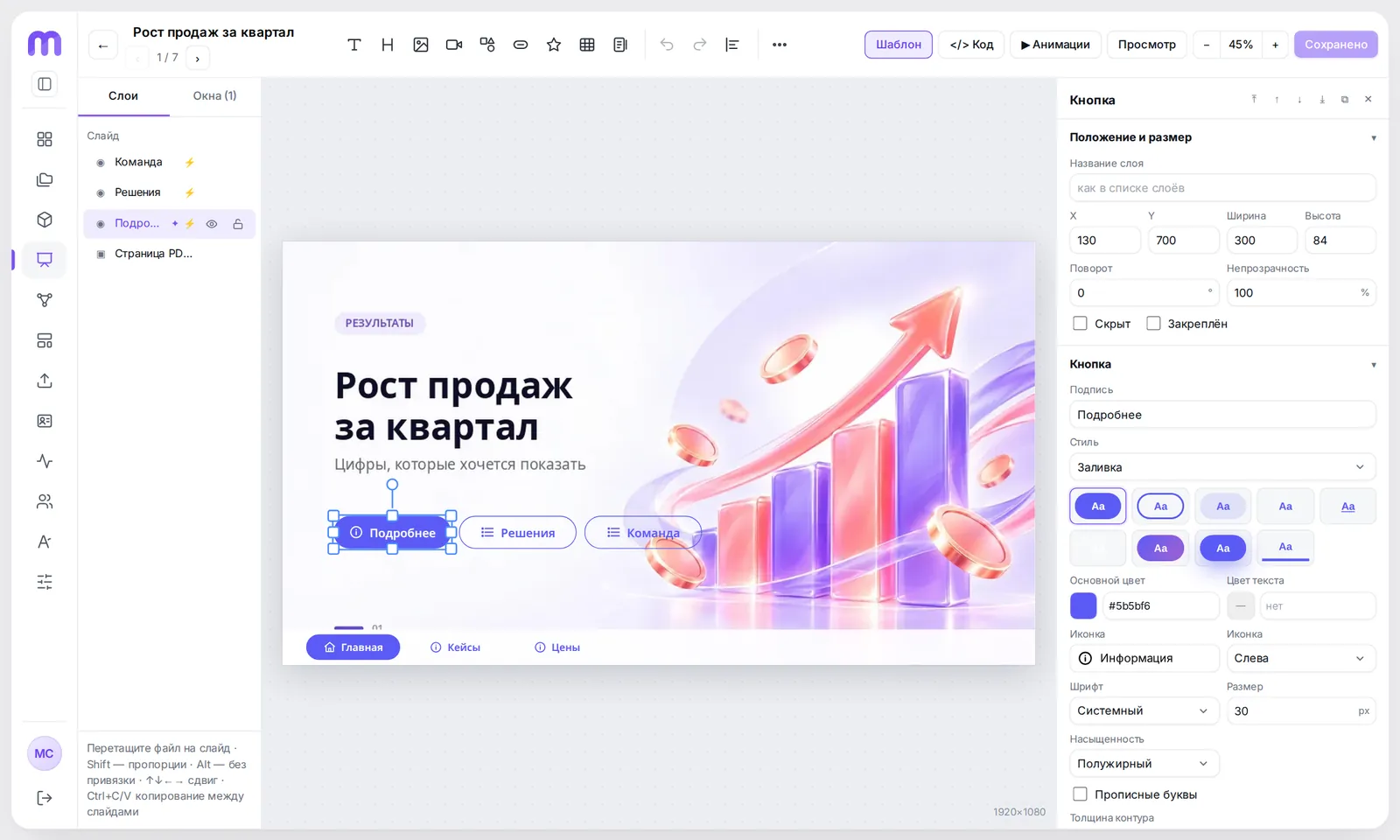Go to next slide with the chevron
This screenshot has width=1400, height=840.
click(198, 59)
